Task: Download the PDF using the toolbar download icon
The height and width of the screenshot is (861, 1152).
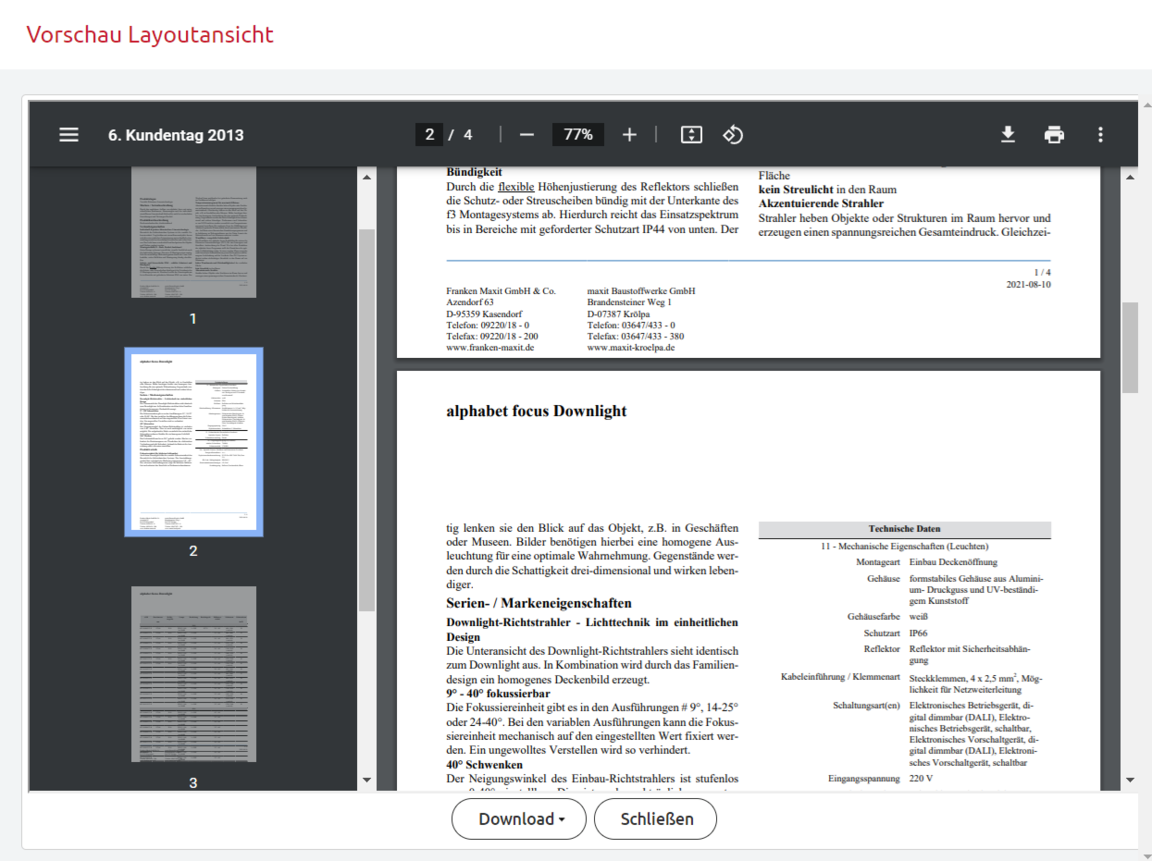Action: pos(1008,134)
